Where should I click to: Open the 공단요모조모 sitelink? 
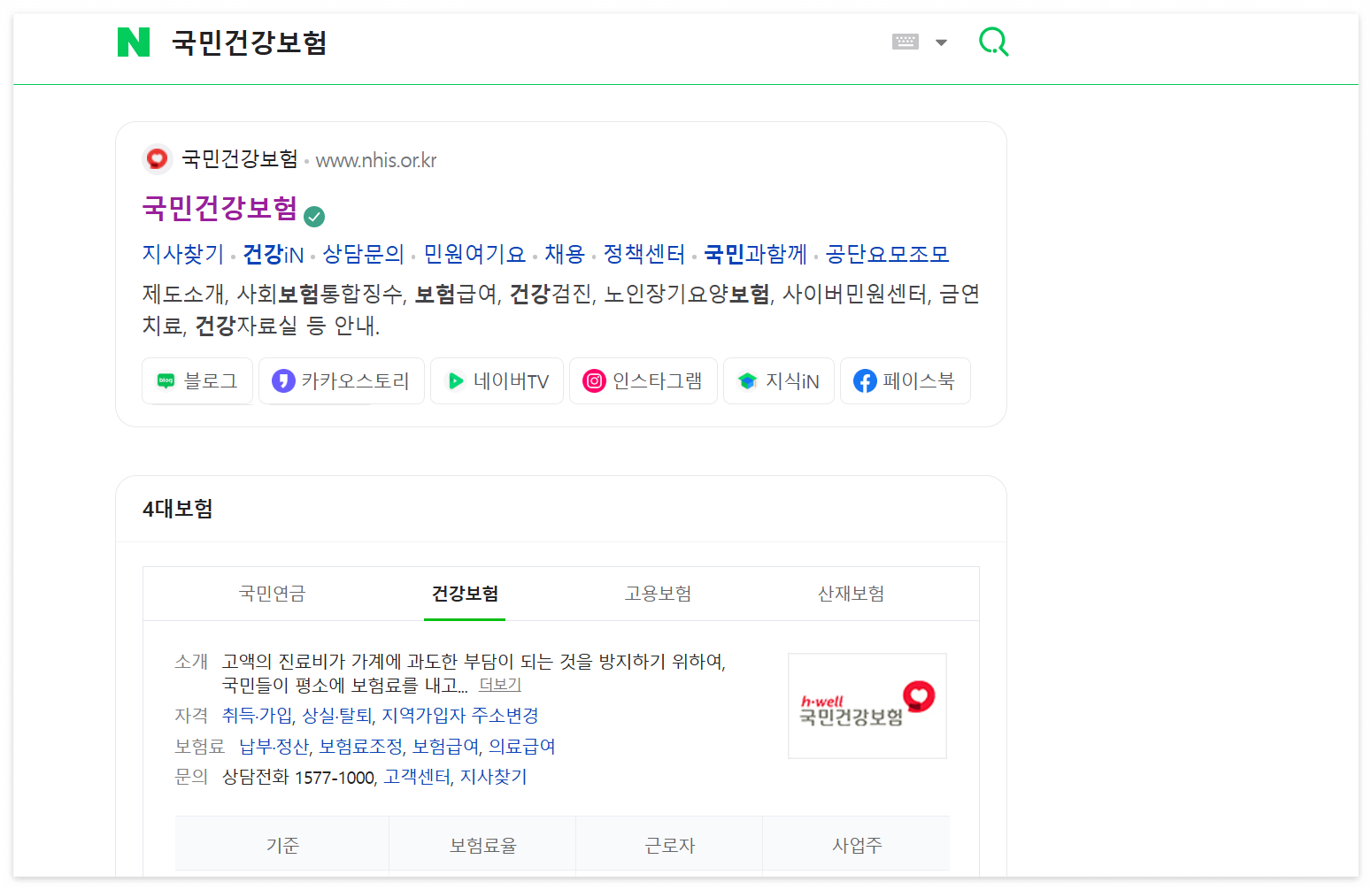[887, 254]
